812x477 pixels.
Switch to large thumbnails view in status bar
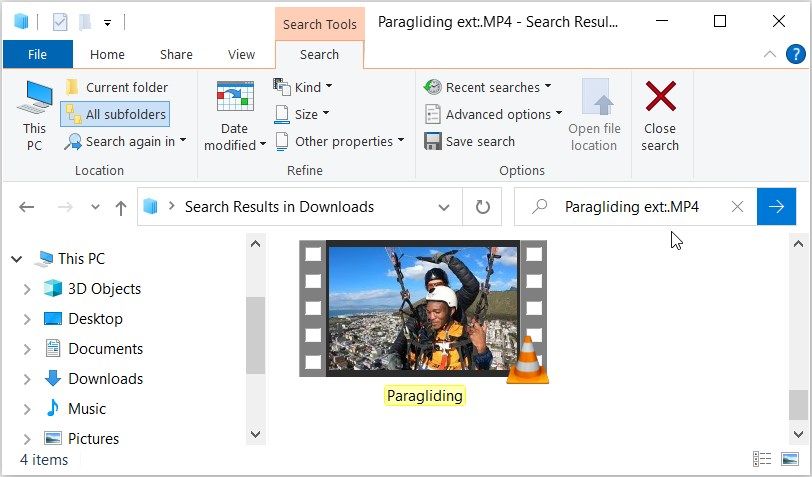tap(789, 460)
